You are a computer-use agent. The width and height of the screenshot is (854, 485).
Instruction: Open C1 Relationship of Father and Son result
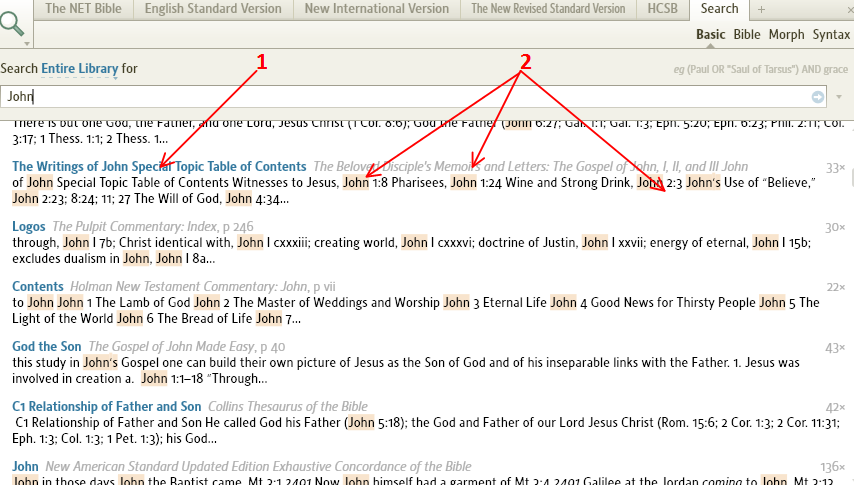107,406
